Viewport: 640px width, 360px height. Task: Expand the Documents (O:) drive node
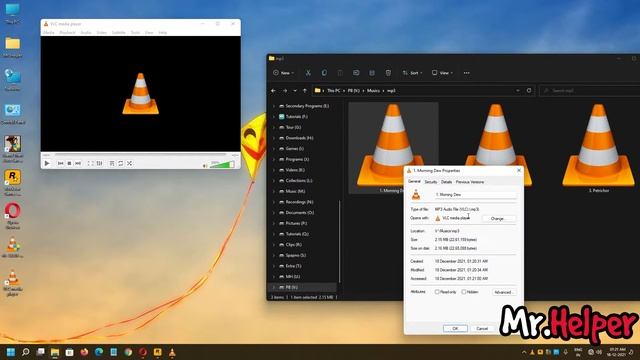(x=274, y=213)
